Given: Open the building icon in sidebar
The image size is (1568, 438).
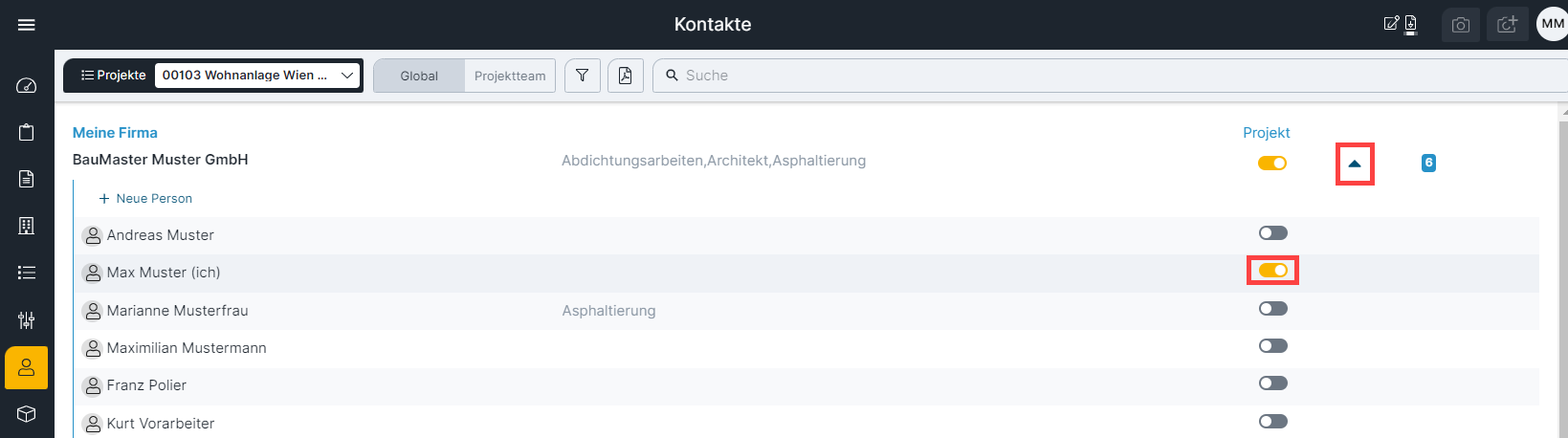Looking at the screenshot, I should click(x=27, y=226).
